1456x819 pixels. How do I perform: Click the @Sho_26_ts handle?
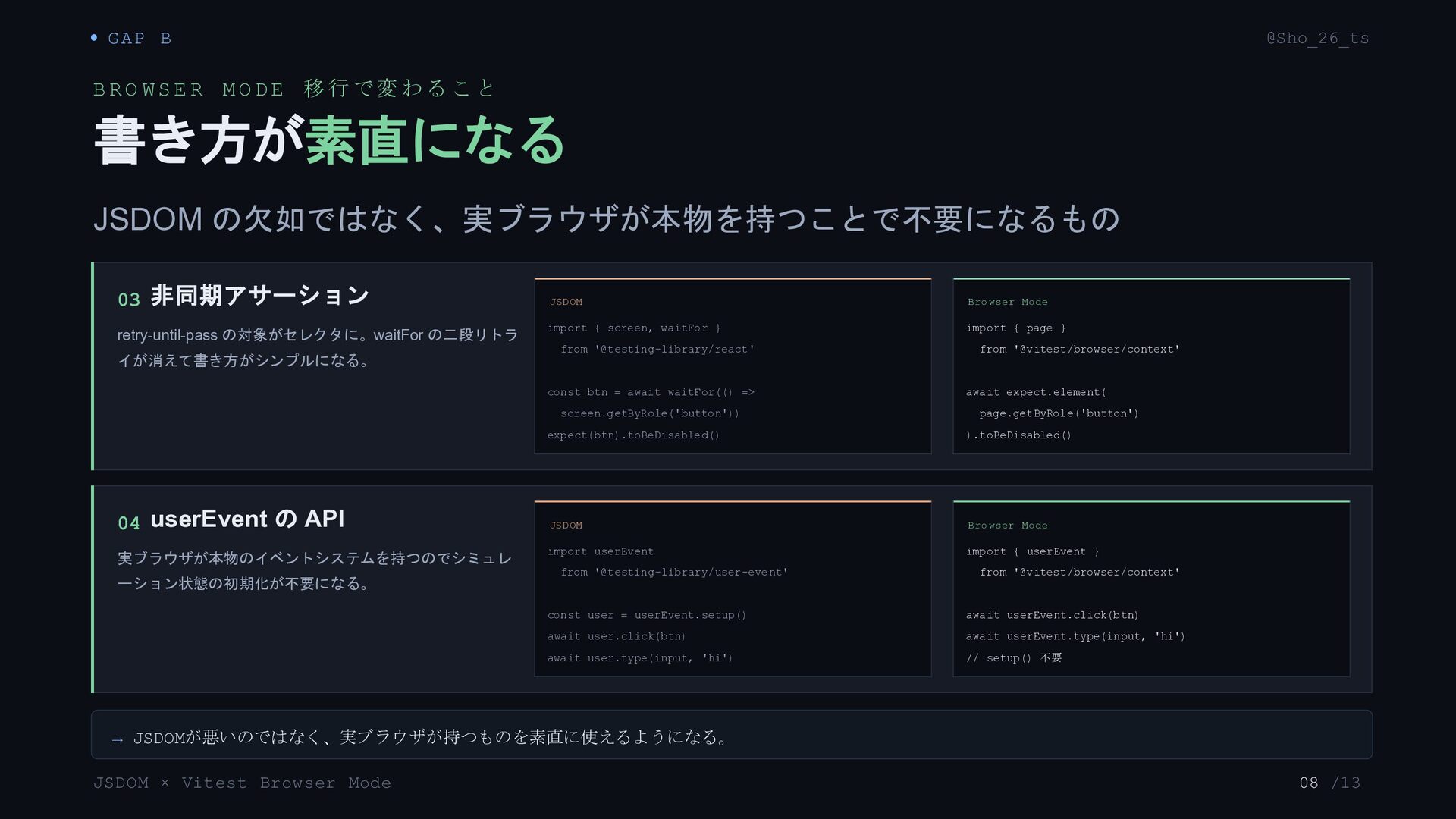[1318, 38]
